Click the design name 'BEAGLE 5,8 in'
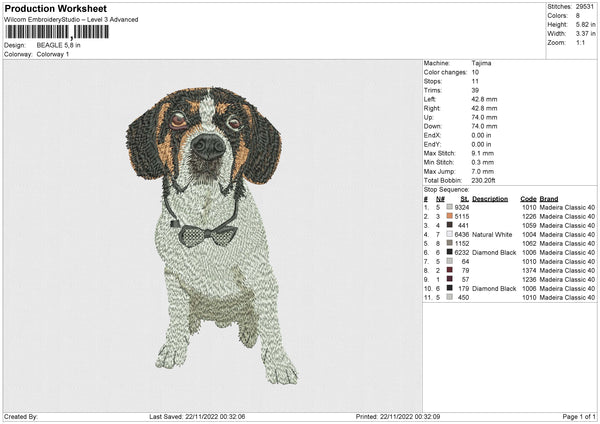Image resolution: width=600 pixels, height=424 pixels. (59, 45)
